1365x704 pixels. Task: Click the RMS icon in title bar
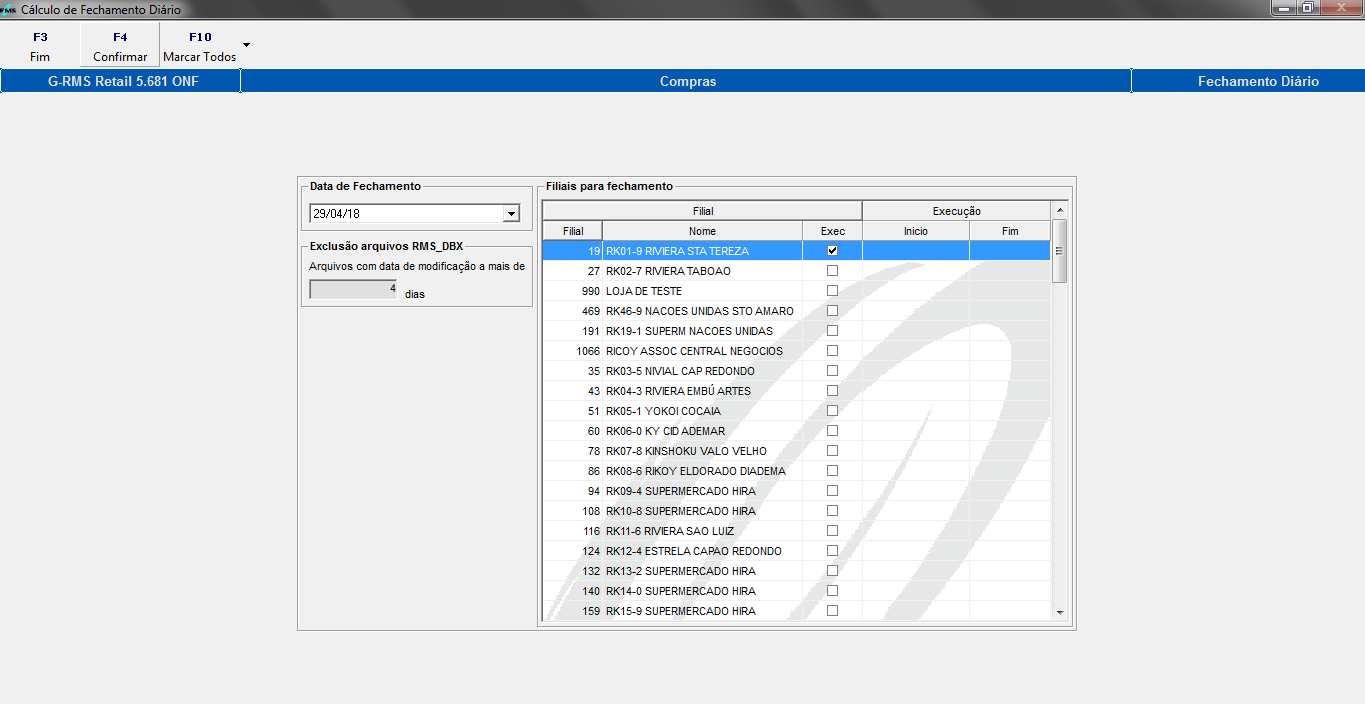click(9, 9)
